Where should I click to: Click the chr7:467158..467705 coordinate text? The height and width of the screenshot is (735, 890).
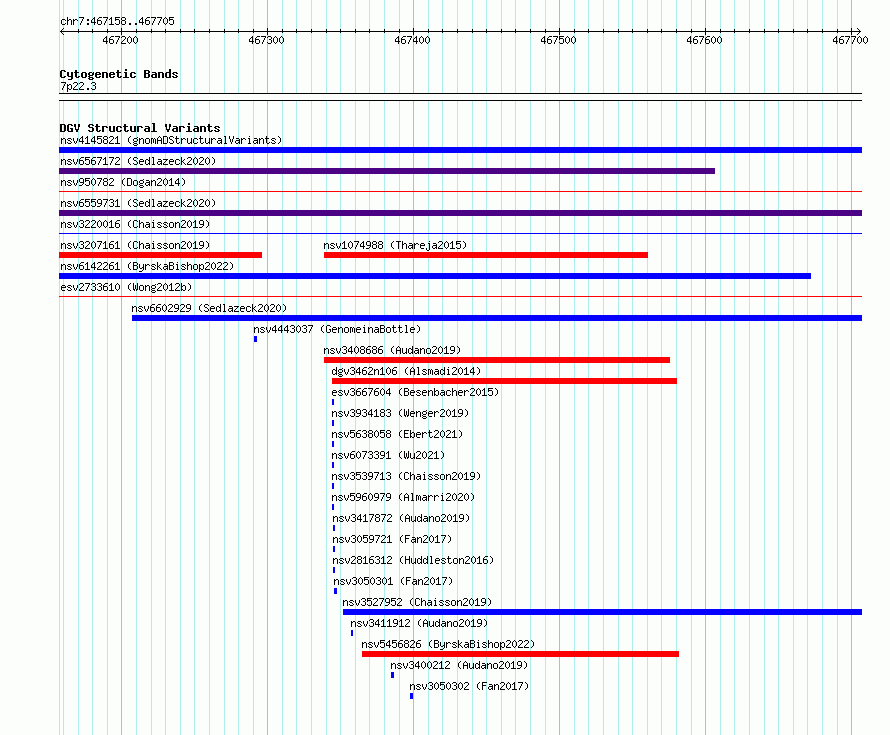tap(117, 21)
